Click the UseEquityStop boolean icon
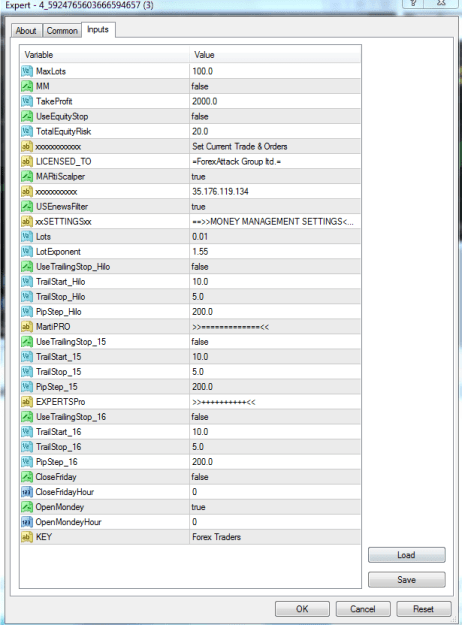 click(x=27, y=116)
